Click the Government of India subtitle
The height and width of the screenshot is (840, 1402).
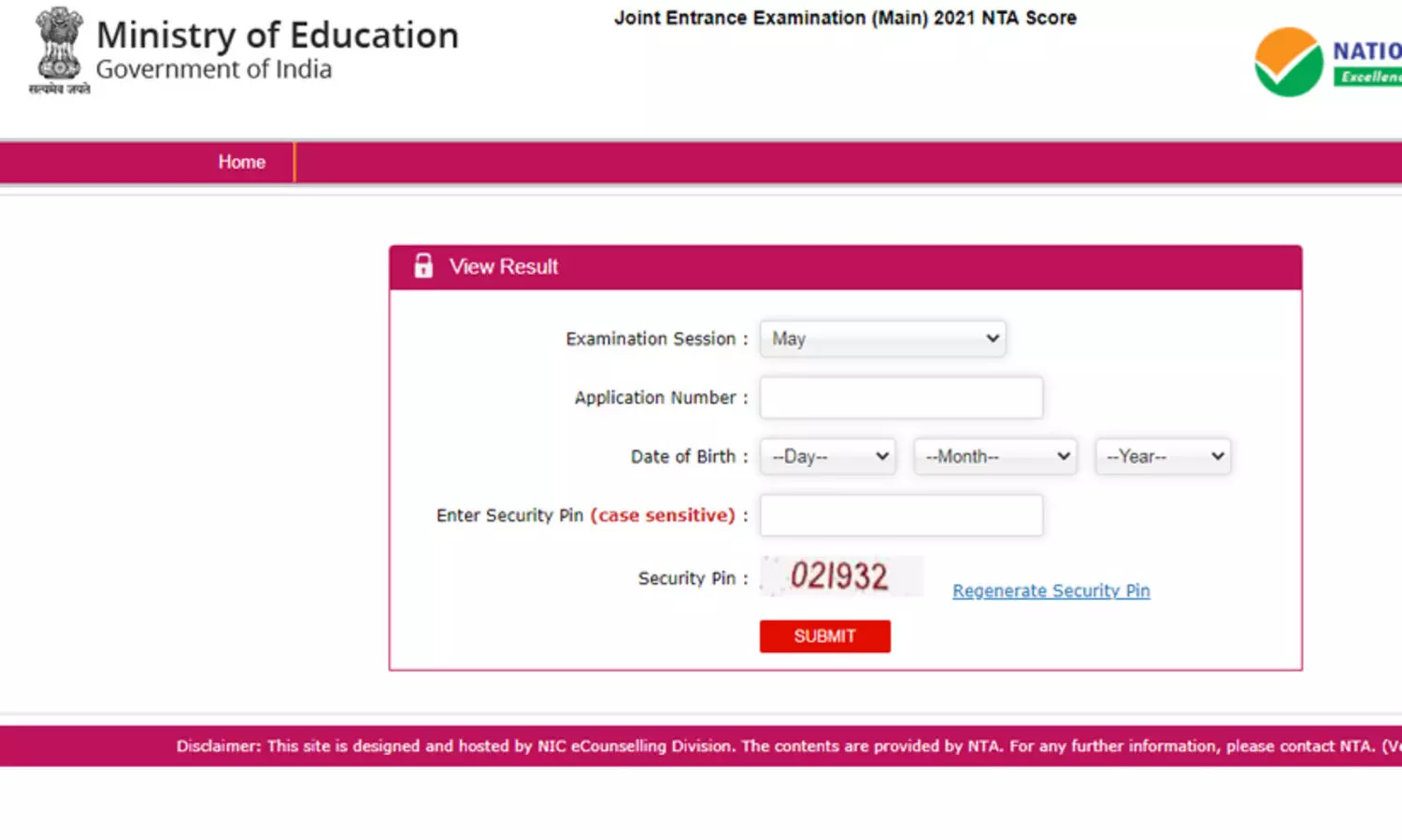coord(214,70)
